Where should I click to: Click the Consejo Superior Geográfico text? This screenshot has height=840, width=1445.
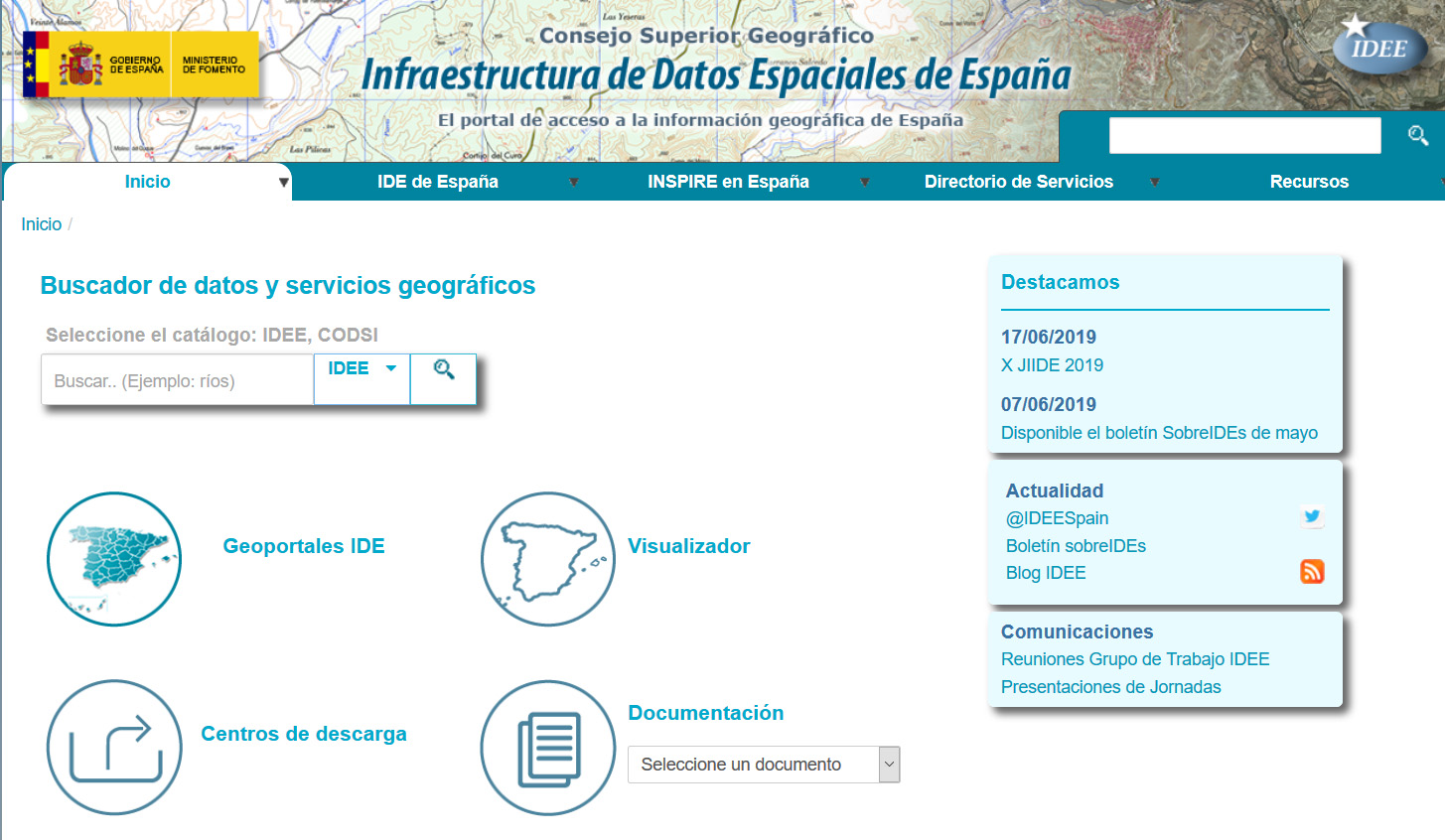click(706, 36)
